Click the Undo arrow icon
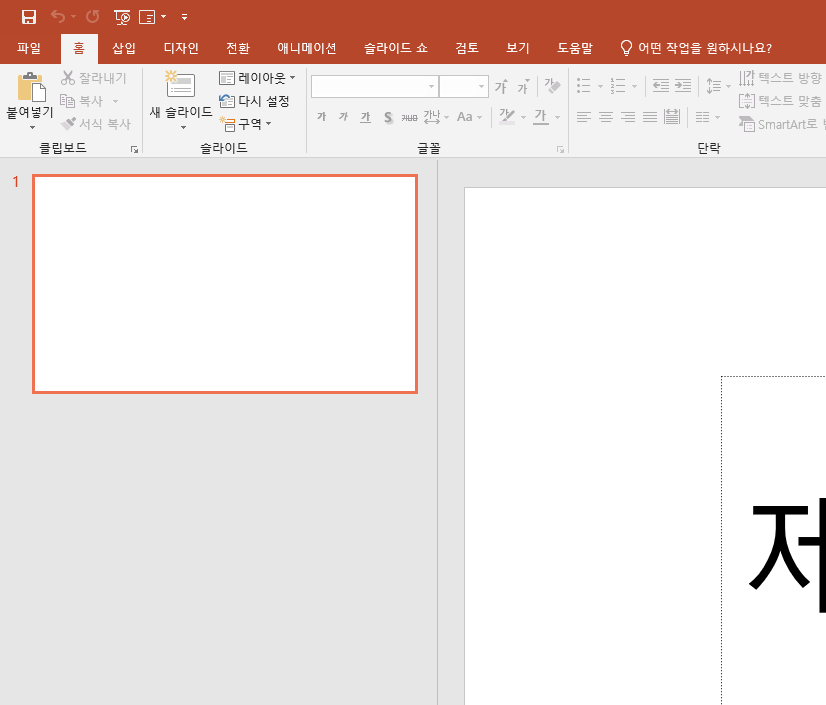Viewport: 826px width, 705px height. pos(58,17)
